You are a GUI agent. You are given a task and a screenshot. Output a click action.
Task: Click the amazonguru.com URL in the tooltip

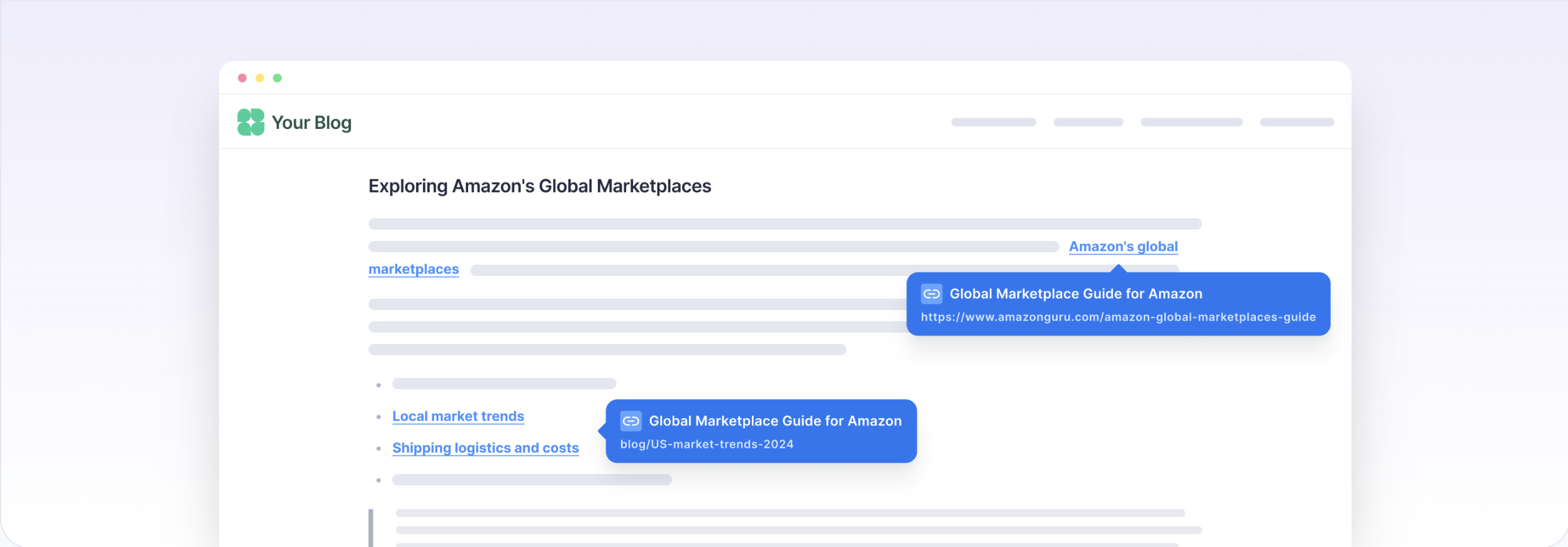[x=1118, y=317]
